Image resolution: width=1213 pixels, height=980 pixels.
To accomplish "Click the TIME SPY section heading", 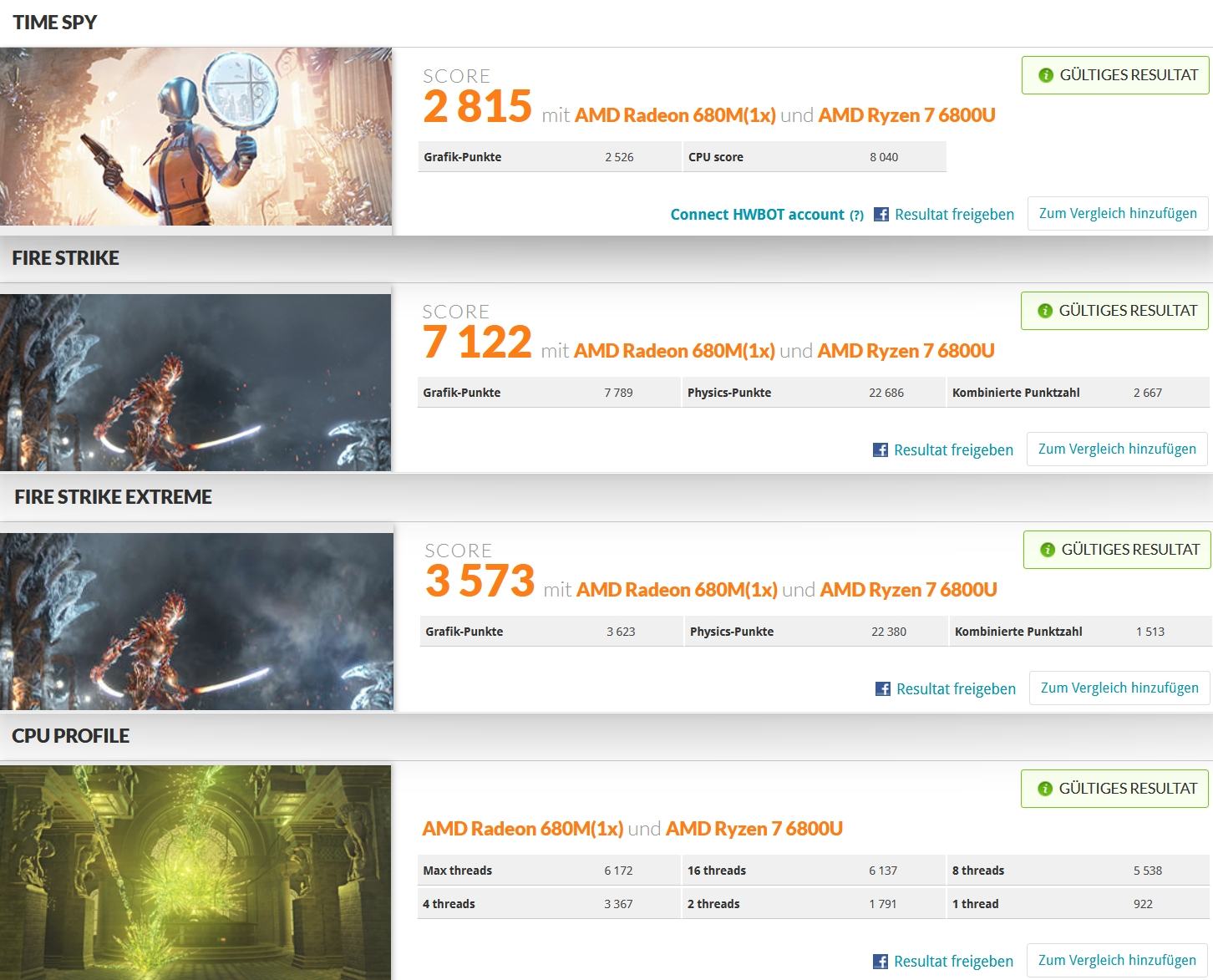I will 55,23.
